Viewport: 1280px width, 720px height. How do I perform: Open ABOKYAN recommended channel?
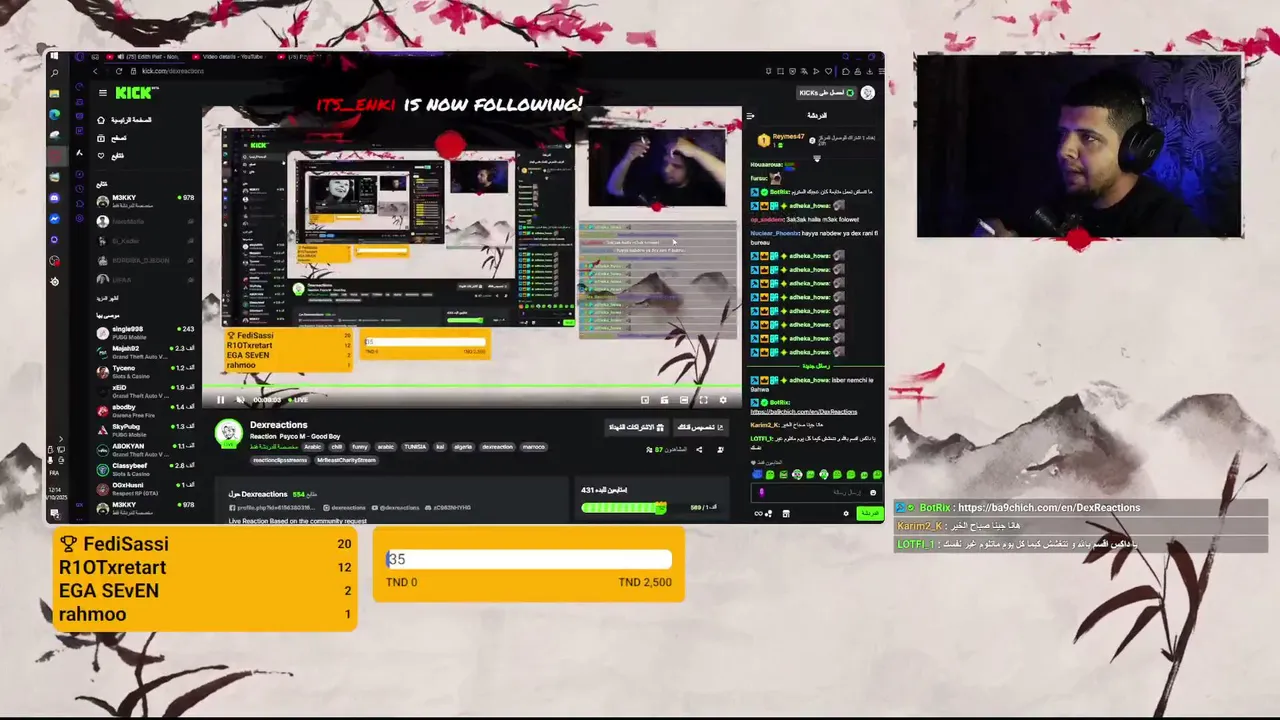[x=145, y=449]
